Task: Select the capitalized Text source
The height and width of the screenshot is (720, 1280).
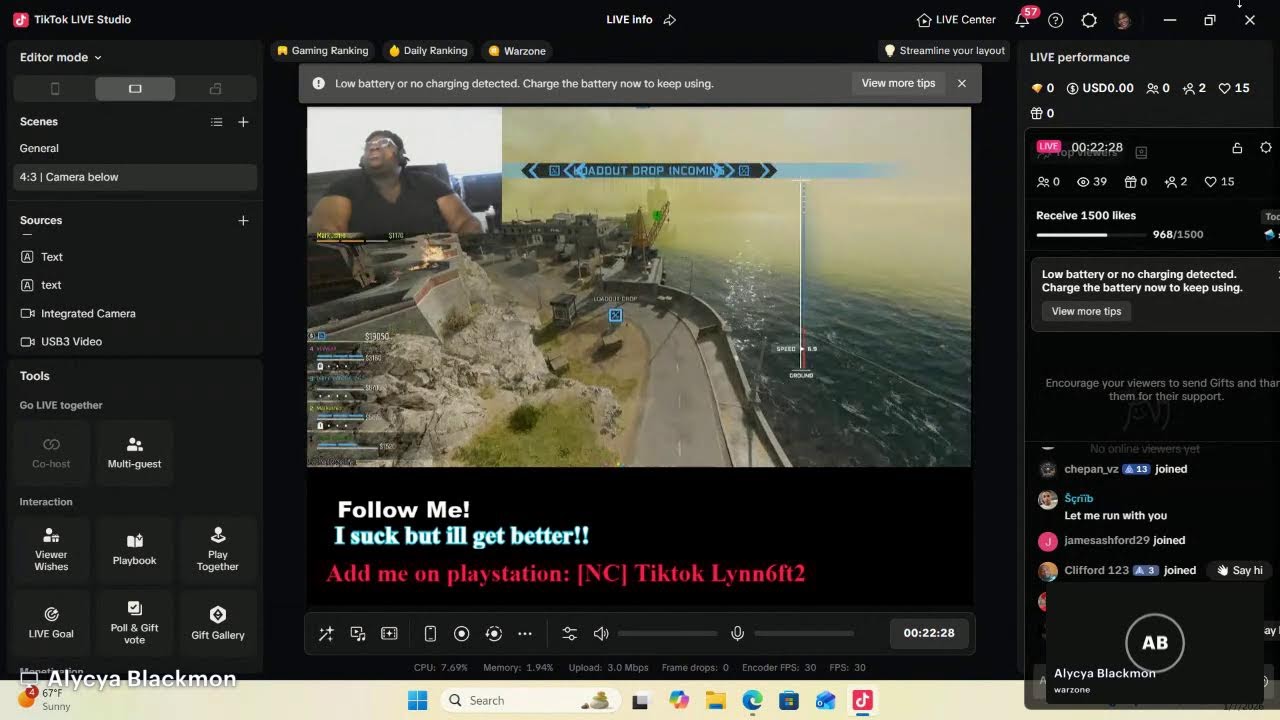Action: (135, 257)
